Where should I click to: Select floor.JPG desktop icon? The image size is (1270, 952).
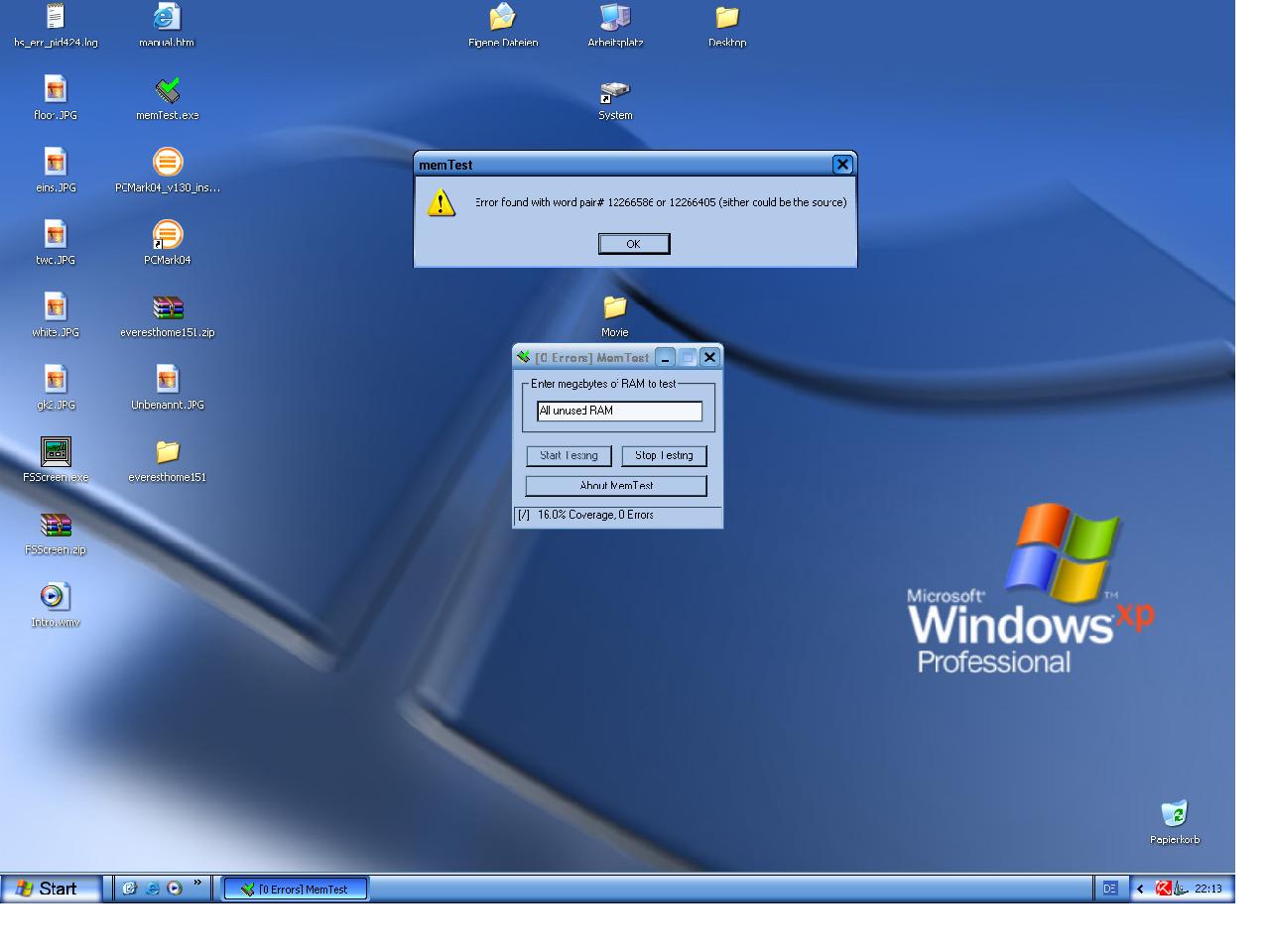coord(56,99)
